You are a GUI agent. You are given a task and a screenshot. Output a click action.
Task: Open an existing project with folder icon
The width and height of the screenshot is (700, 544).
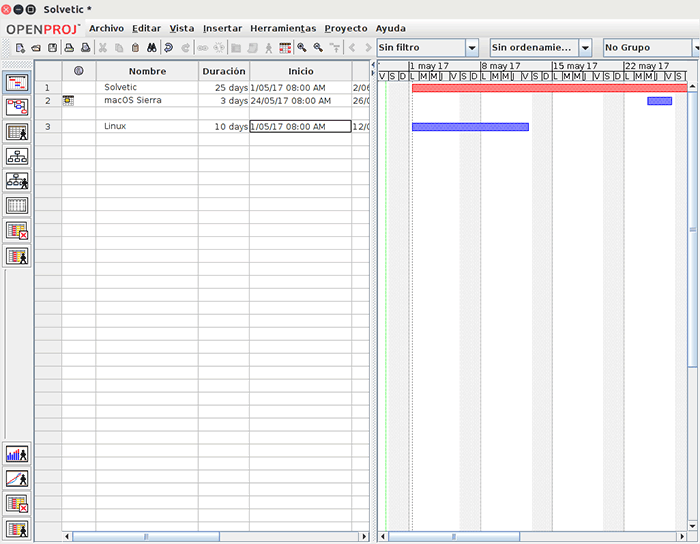36,47
